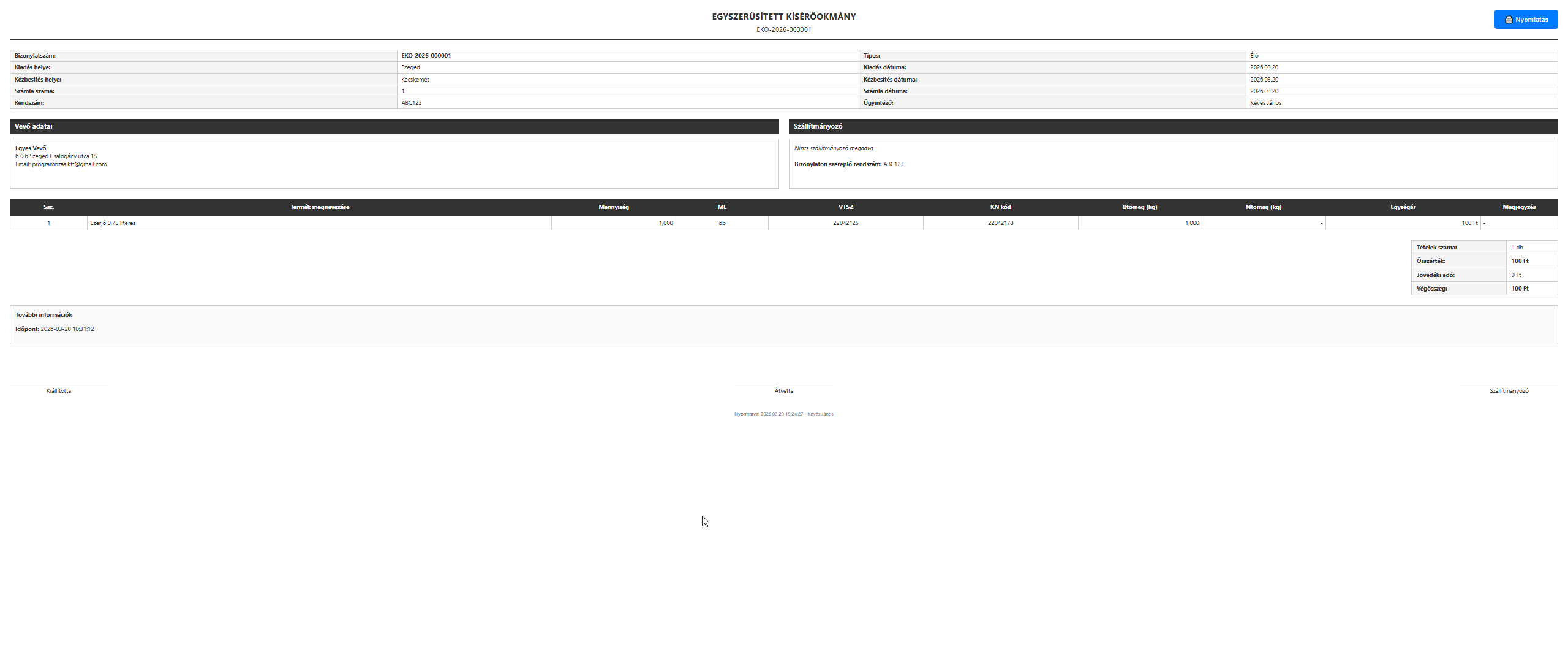Click the VTSZ column header

point(845,207)
